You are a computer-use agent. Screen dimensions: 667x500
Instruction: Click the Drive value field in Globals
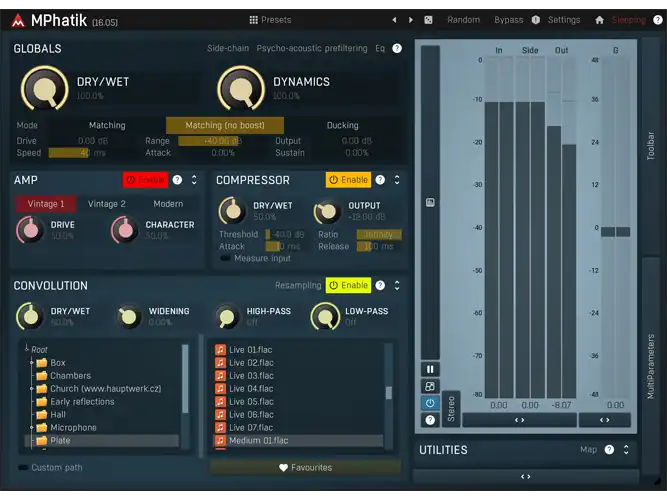93,140
